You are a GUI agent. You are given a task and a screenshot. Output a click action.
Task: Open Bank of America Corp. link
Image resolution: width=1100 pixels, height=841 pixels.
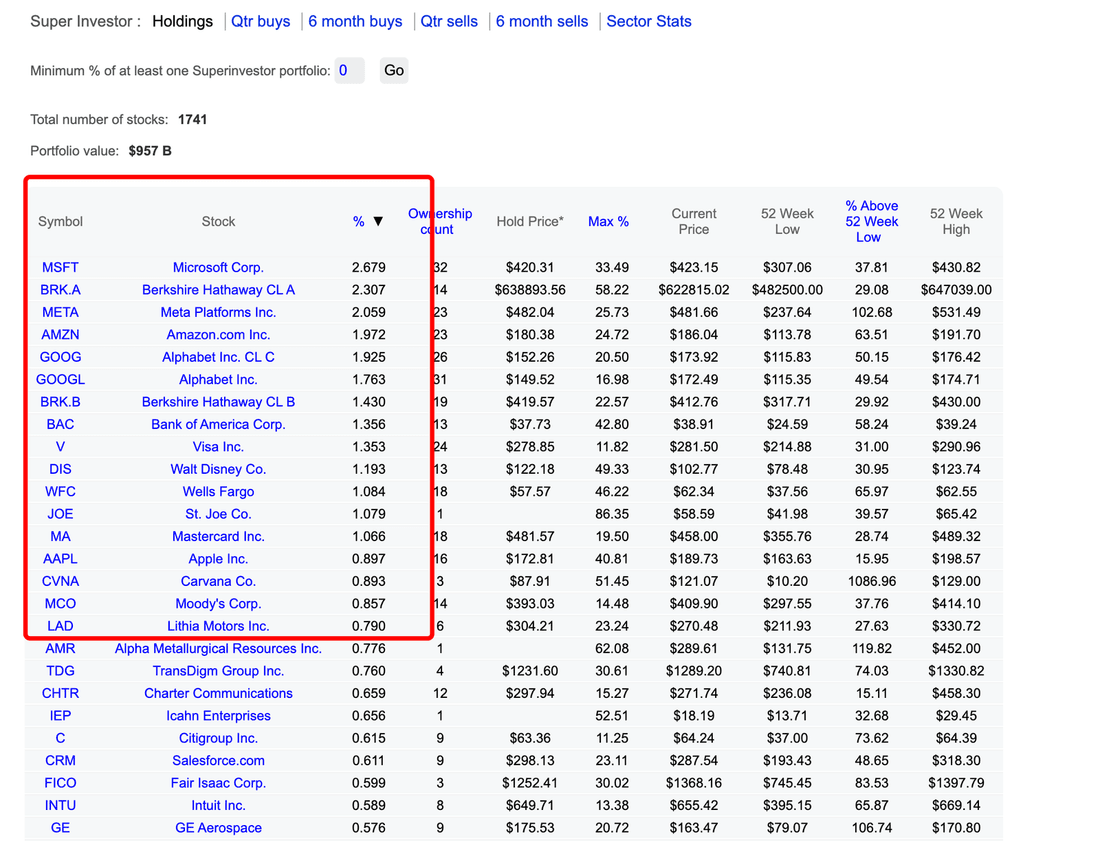(218, 424)
